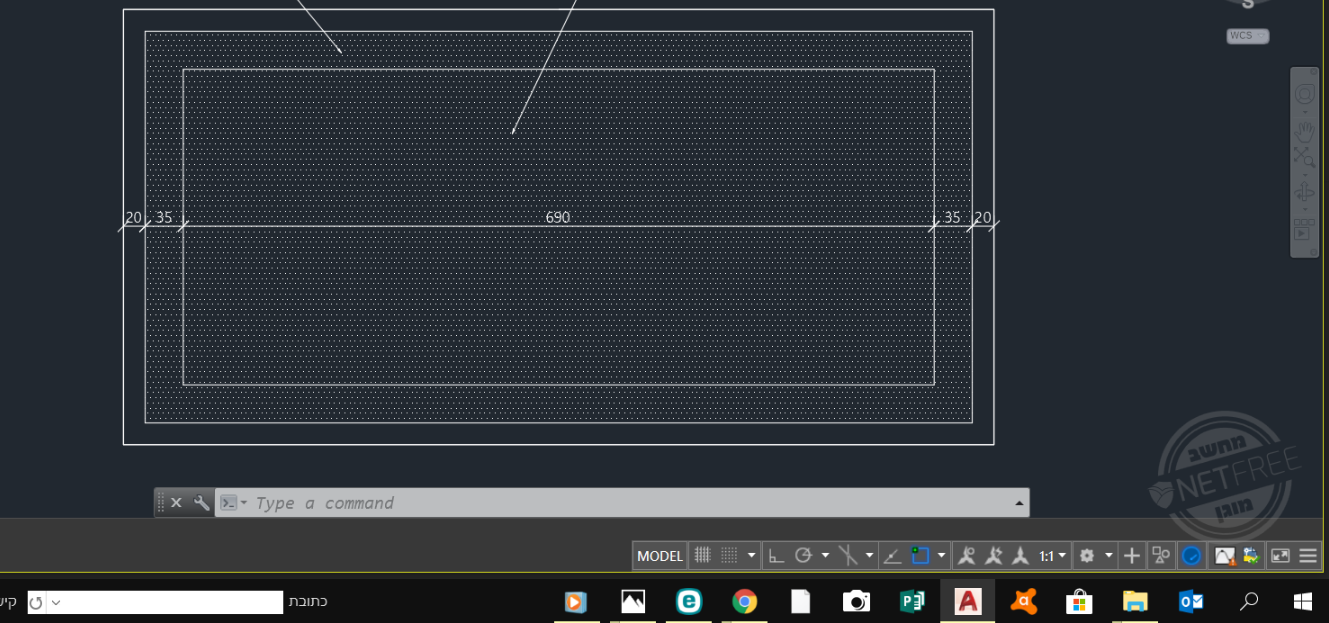Expand orbit options arrow in navigation bar
The width and height of the screenshot is (1329, 623).
point(1305,209)
